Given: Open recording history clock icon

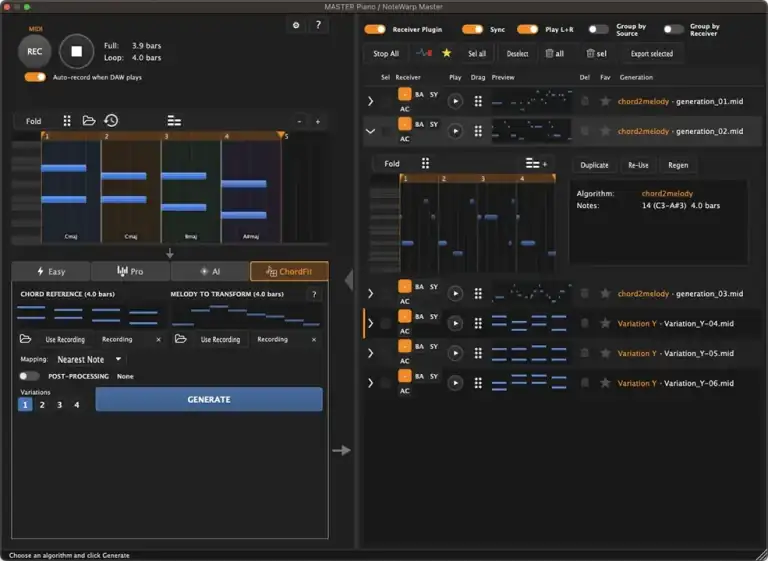Looking at the screenshot, I should 111,121.
